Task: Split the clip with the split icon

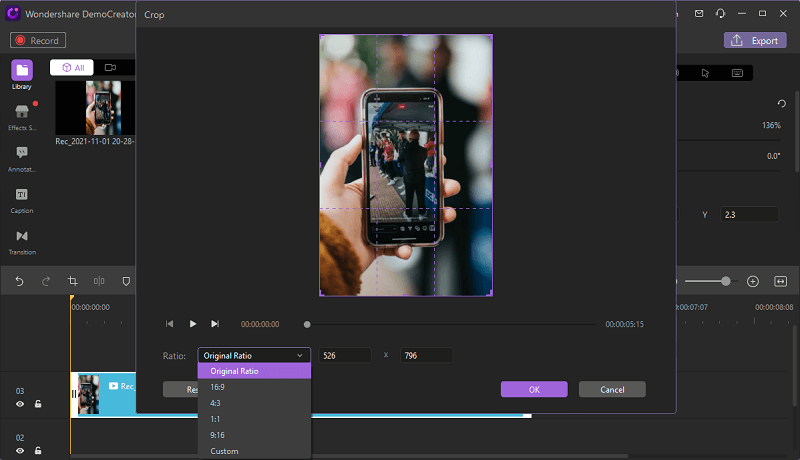Action: pyautogui.click(x=99, y=281)
